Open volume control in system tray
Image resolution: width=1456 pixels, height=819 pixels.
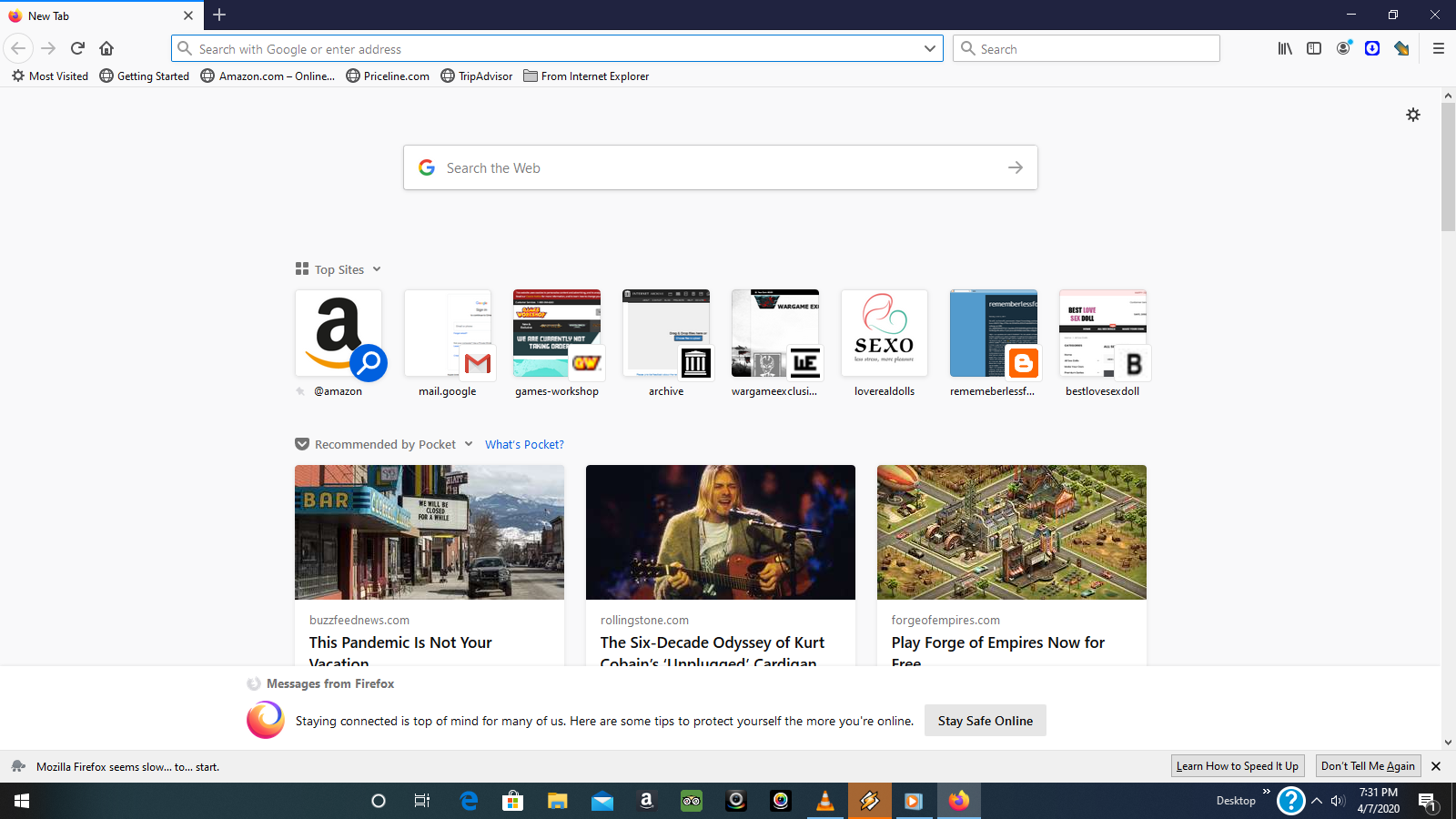[x=1337, y=801]
